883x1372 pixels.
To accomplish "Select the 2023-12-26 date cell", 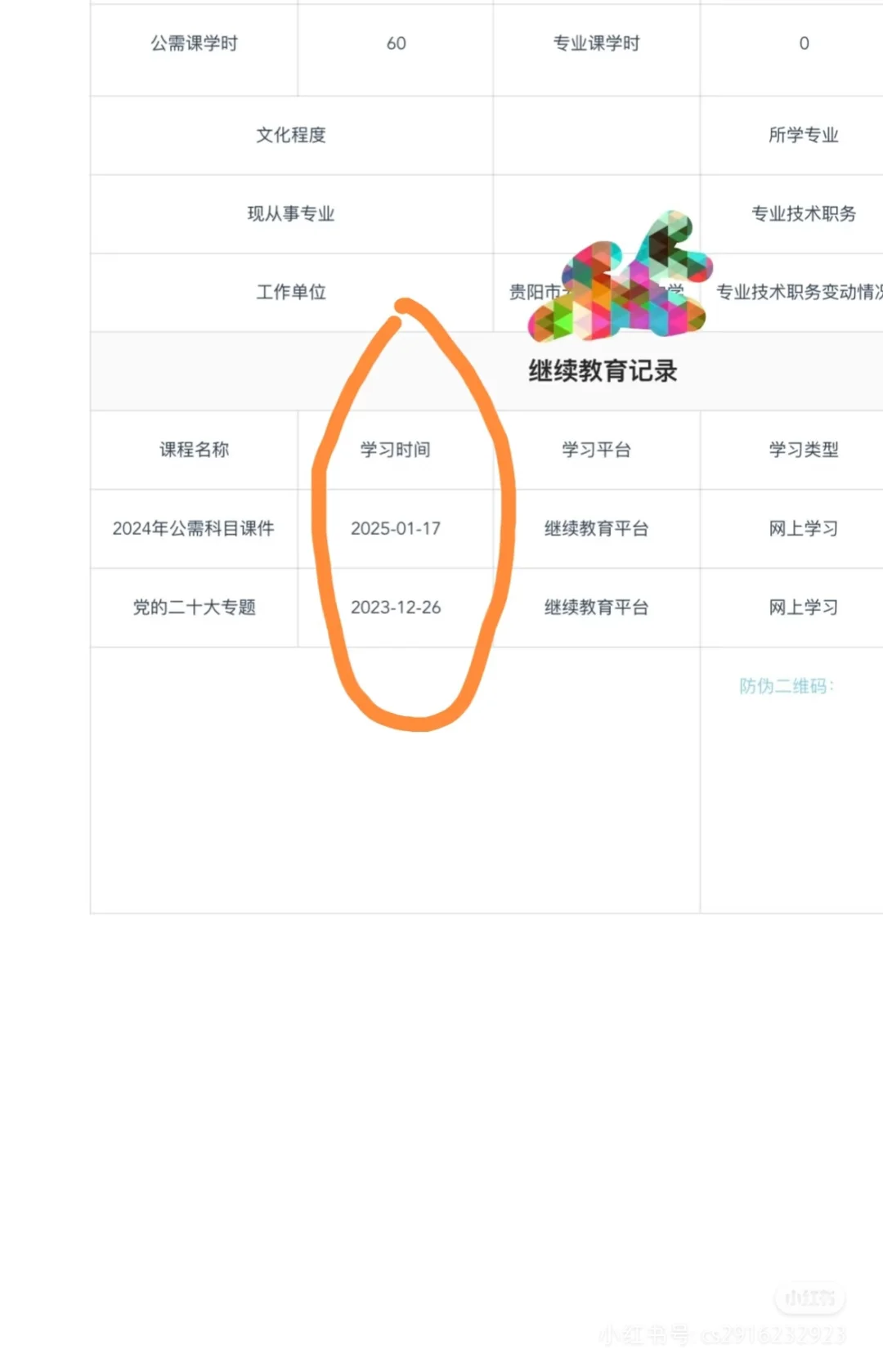I will 396,607.
